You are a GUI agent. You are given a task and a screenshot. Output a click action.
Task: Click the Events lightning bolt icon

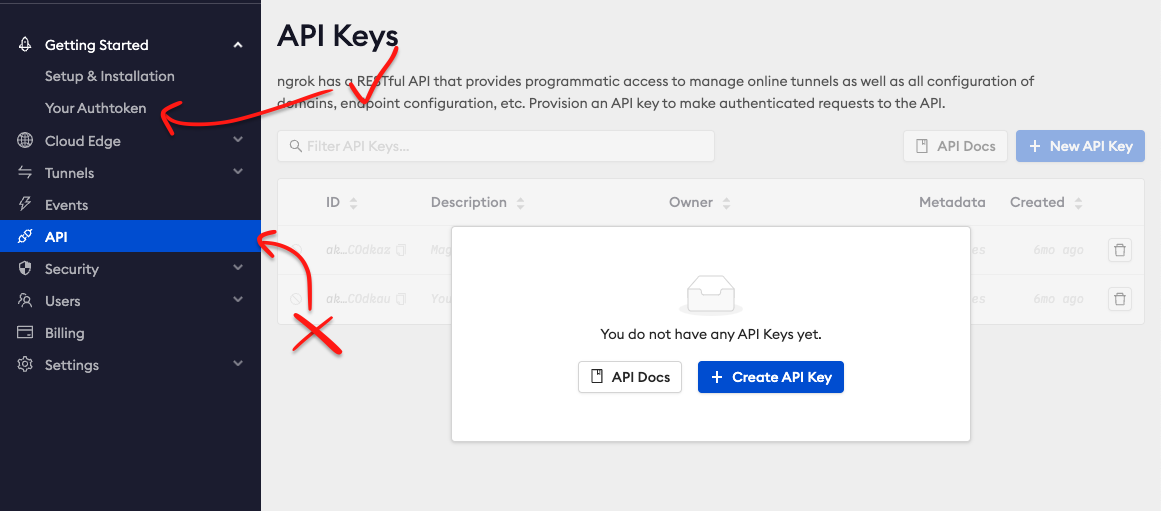click(25, 205)
